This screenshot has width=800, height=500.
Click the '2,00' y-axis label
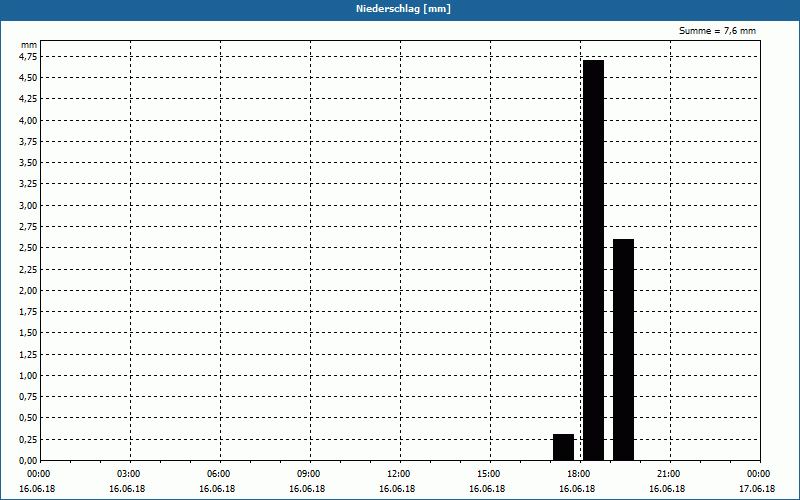[28, 290]
